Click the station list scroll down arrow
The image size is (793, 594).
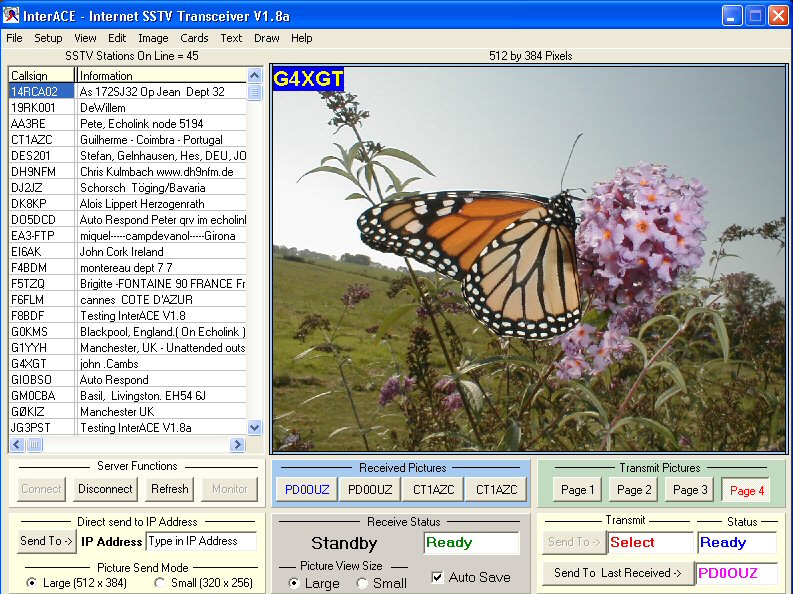[254, 428]
